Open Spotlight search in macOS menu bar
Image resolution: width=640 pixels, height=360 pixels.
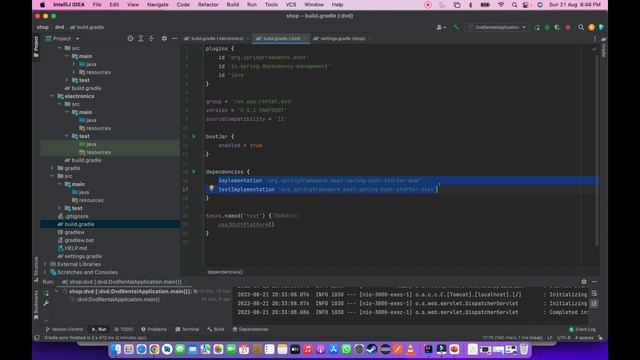pyautogui.click(x=514, y=5)
